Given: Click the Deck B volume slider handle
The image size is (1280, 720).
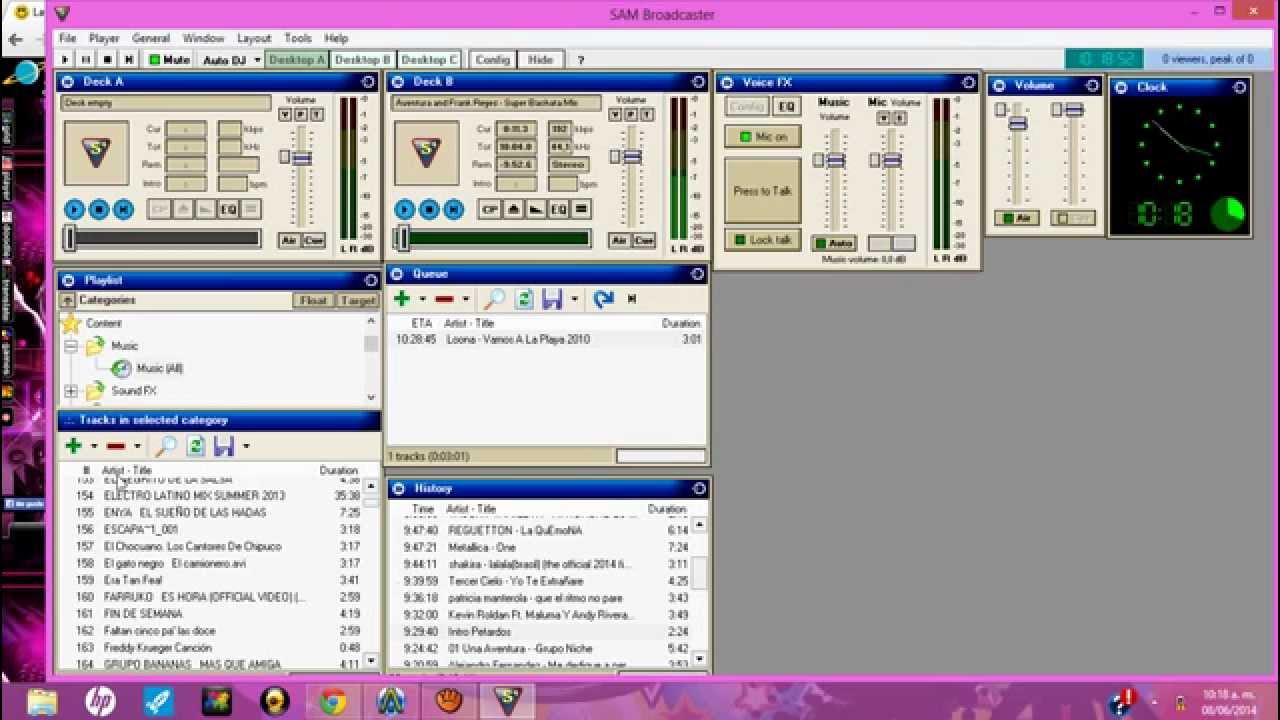Looking at the screenshot, I should (x=632, y=157).
